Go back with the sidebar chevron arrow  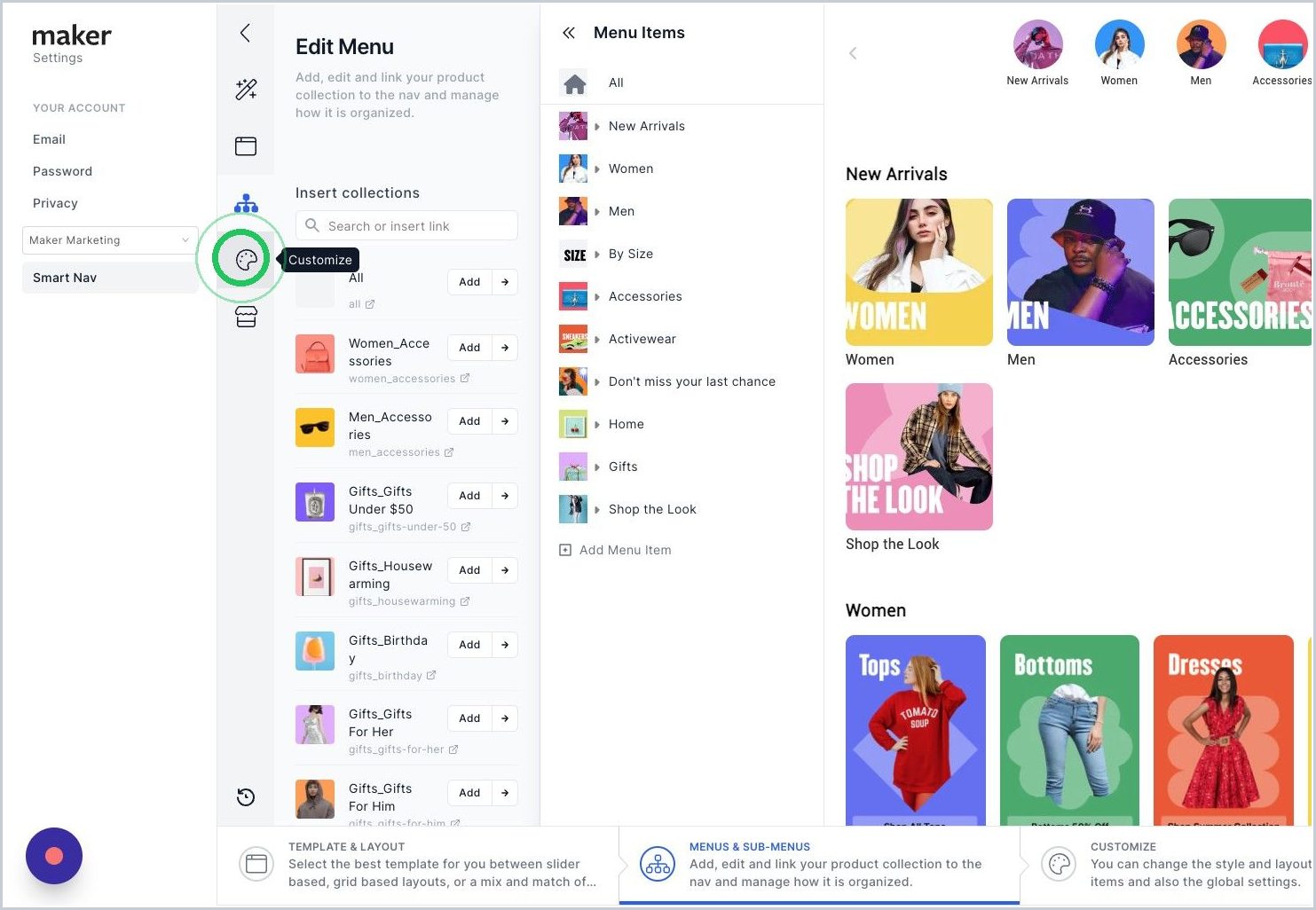tap(246, 33)
